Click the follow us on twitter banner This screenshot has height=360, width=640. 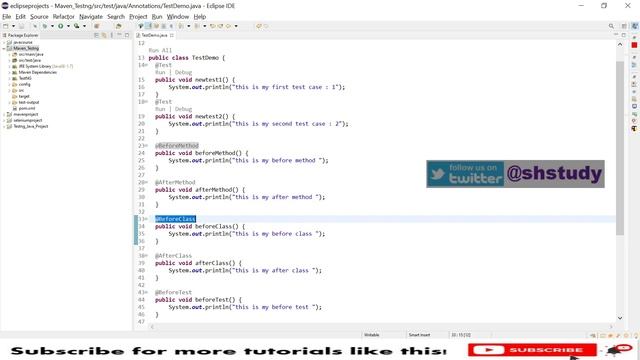pyautogui.click(x=515, y=174)
